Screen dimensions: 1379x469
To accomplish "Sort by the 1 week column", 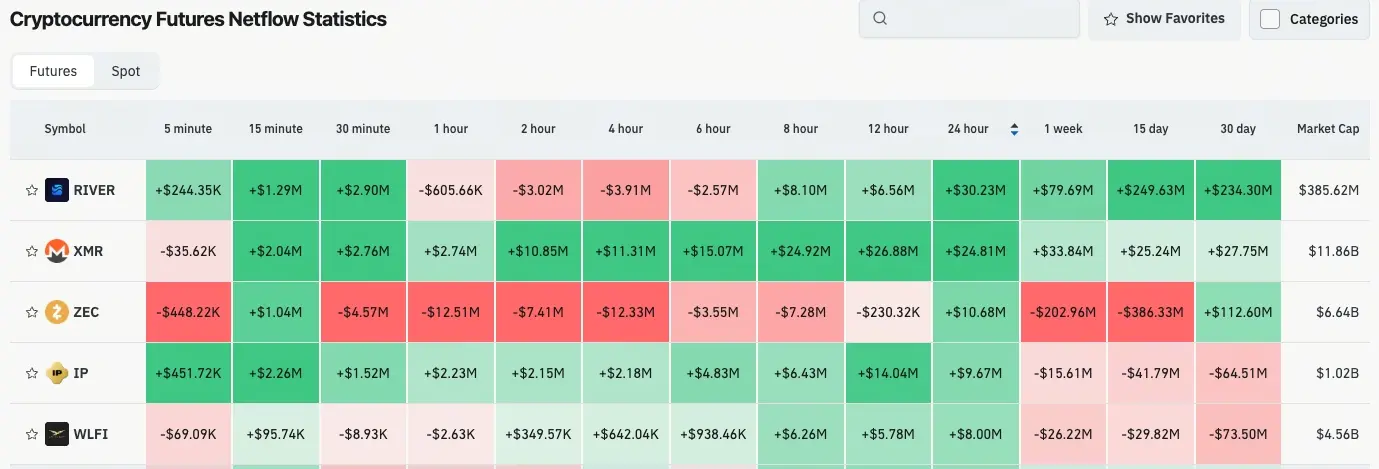I will tap(1063, 129).
